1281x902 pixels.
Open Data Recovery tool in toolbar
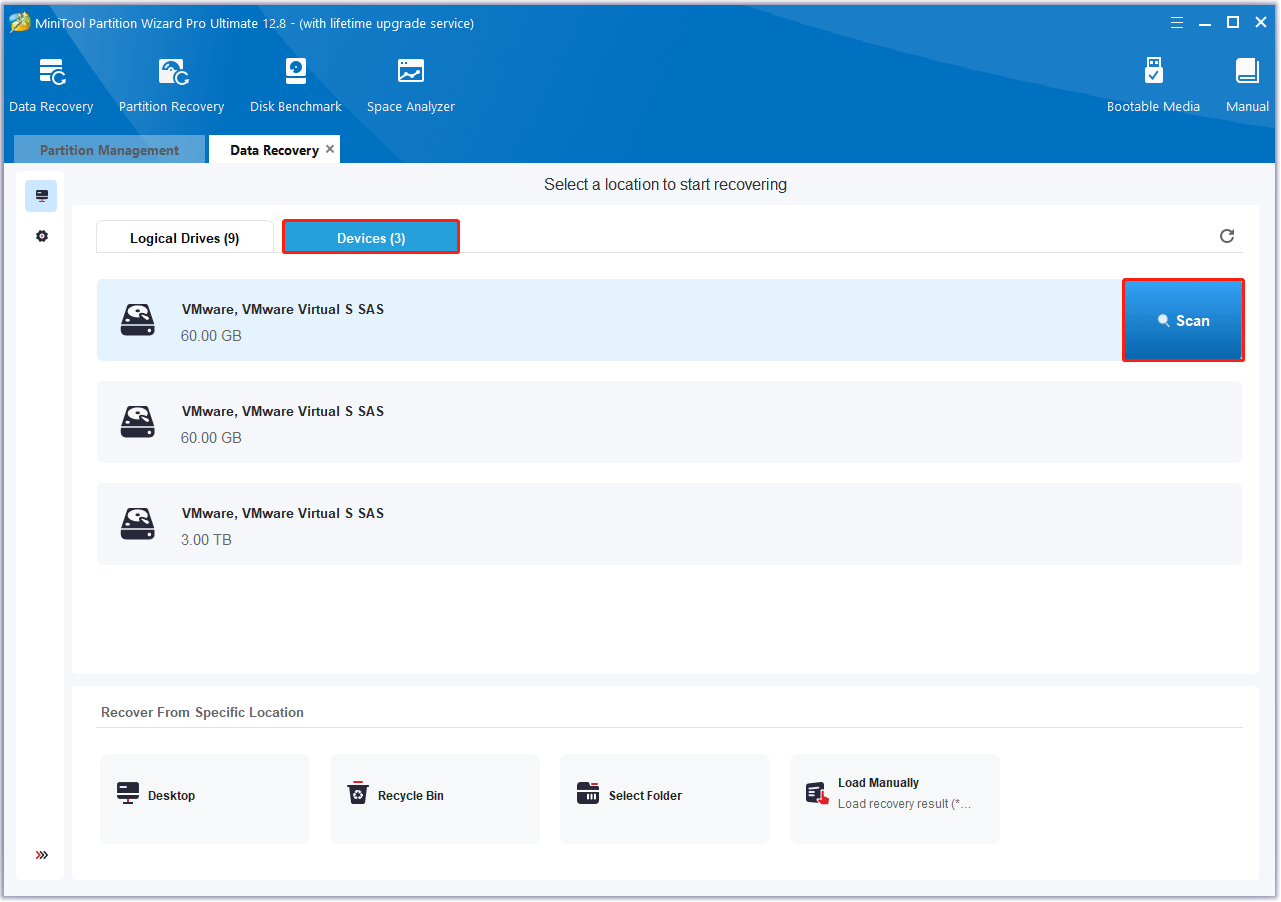pos(51,85)
